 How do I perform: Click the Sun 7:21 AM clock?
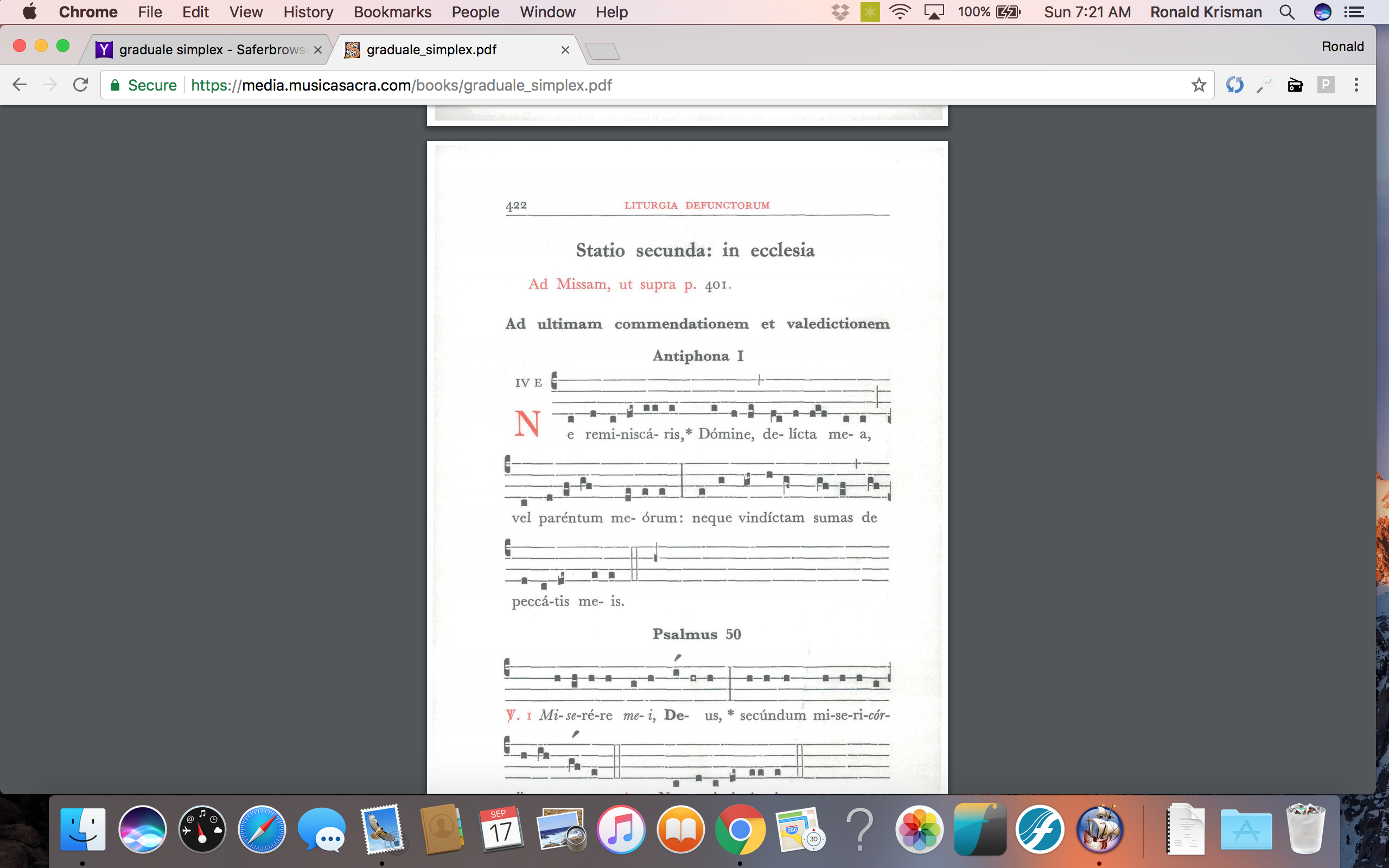1087,12
